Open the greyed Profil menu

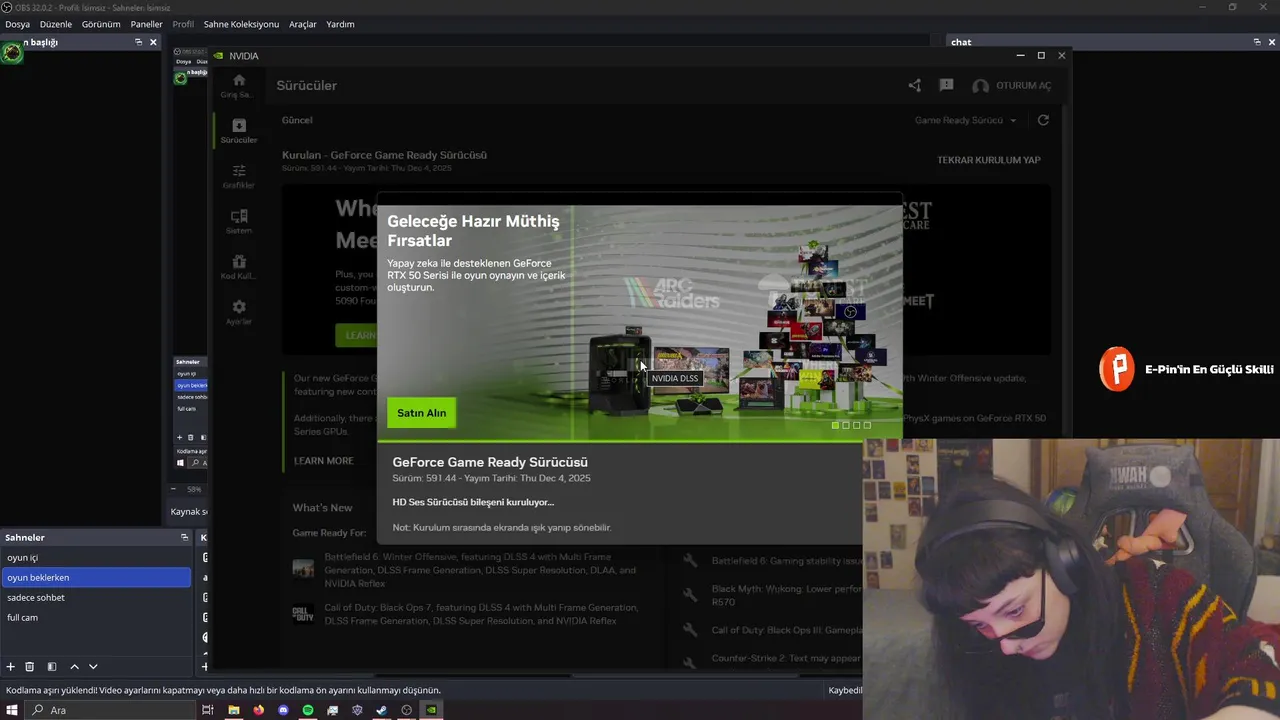tap(183, 24)
